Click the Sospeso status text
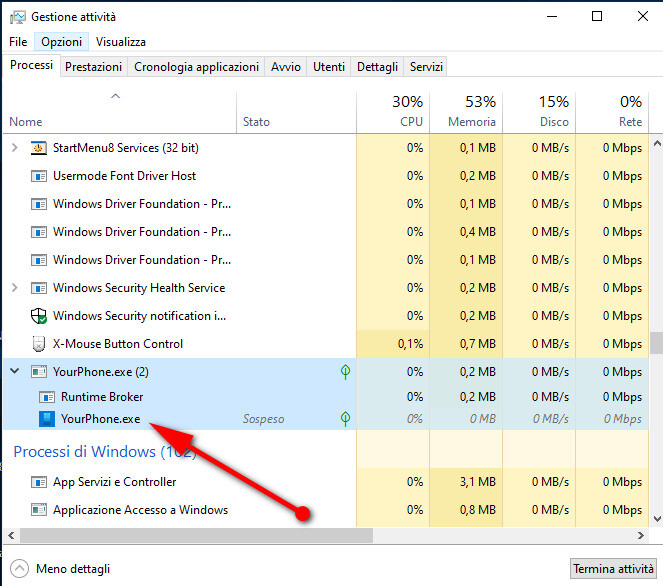The image size is (663, 586). pos(263,419)
